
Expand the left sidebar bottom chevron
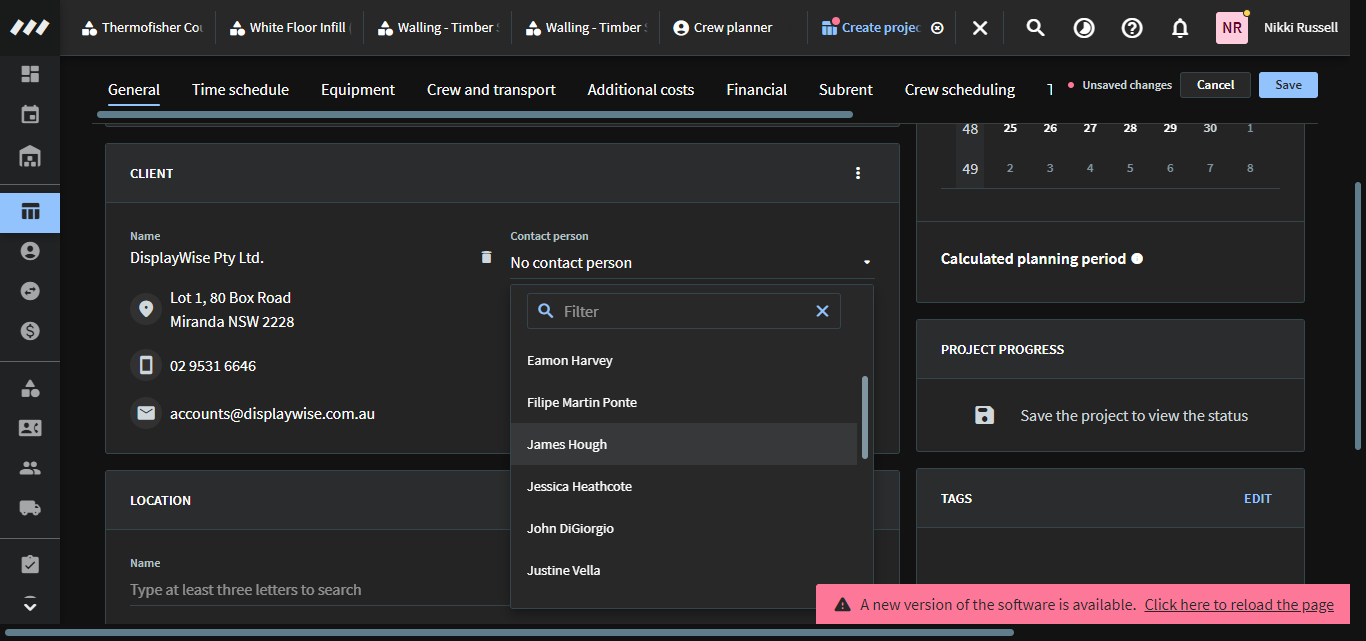point(30,603)
